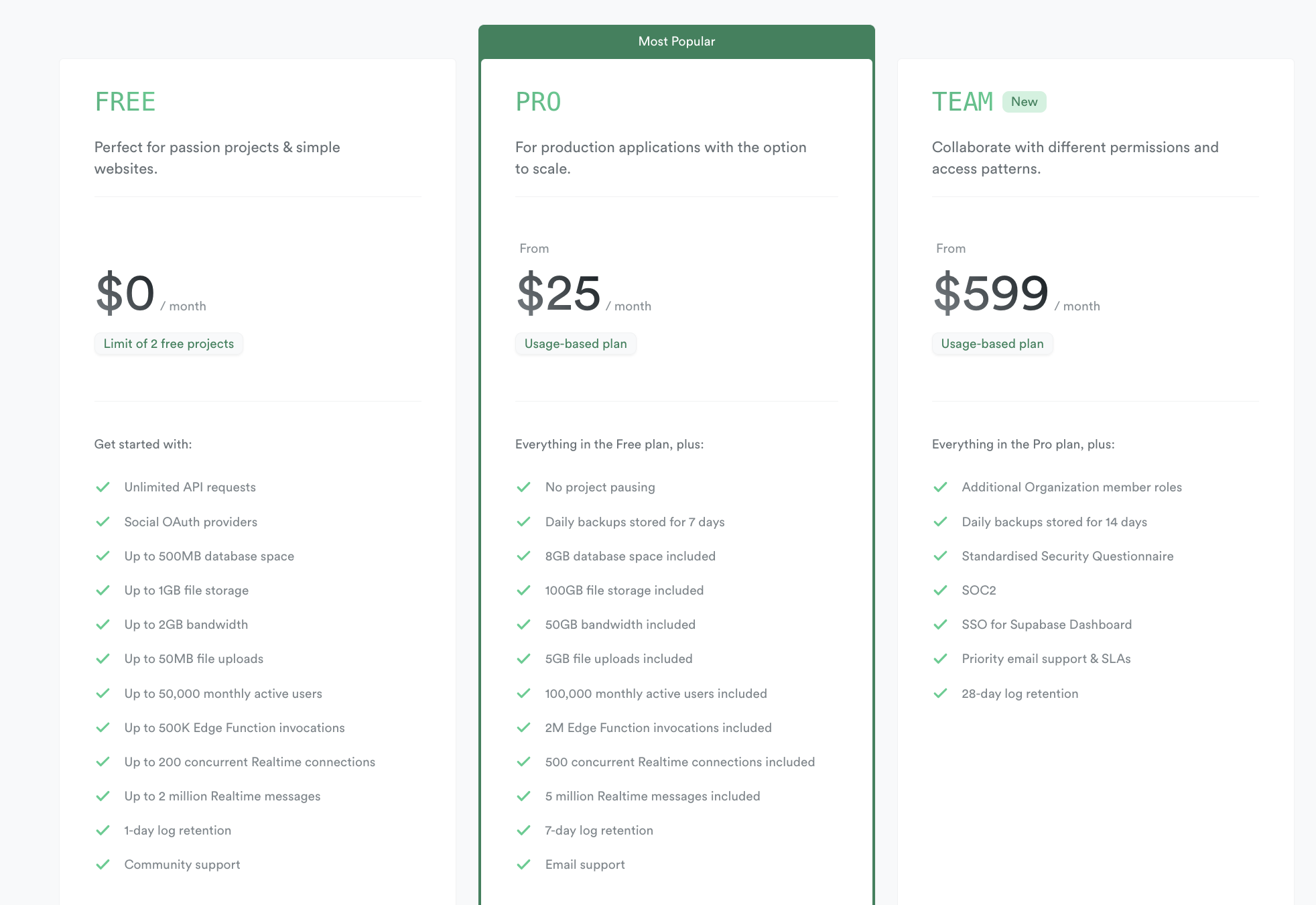Click the Most Popular banner

point(676,41)
